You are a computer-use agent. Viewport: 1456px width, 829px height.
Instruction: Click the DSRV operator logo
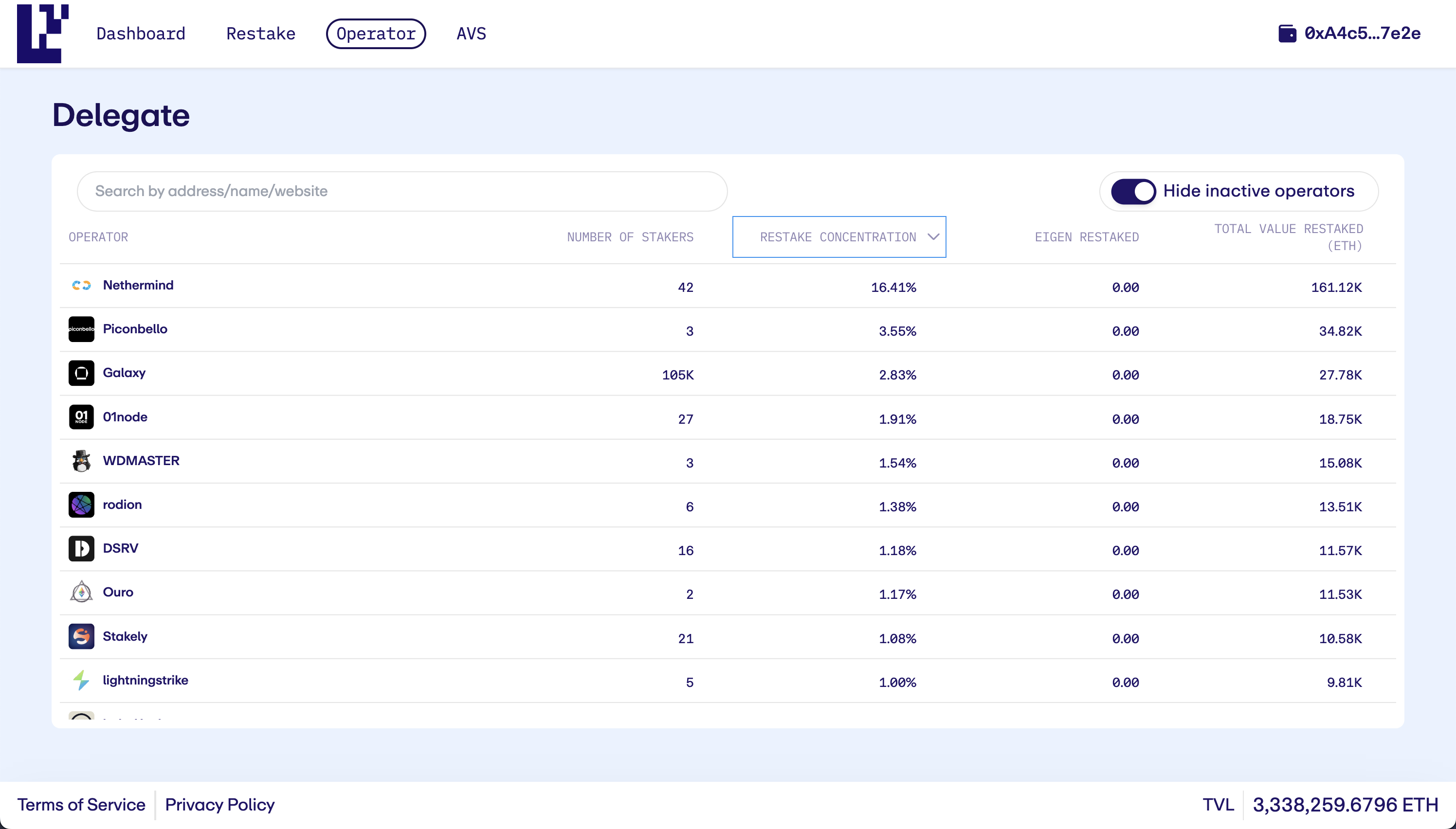tap(81, 549)
